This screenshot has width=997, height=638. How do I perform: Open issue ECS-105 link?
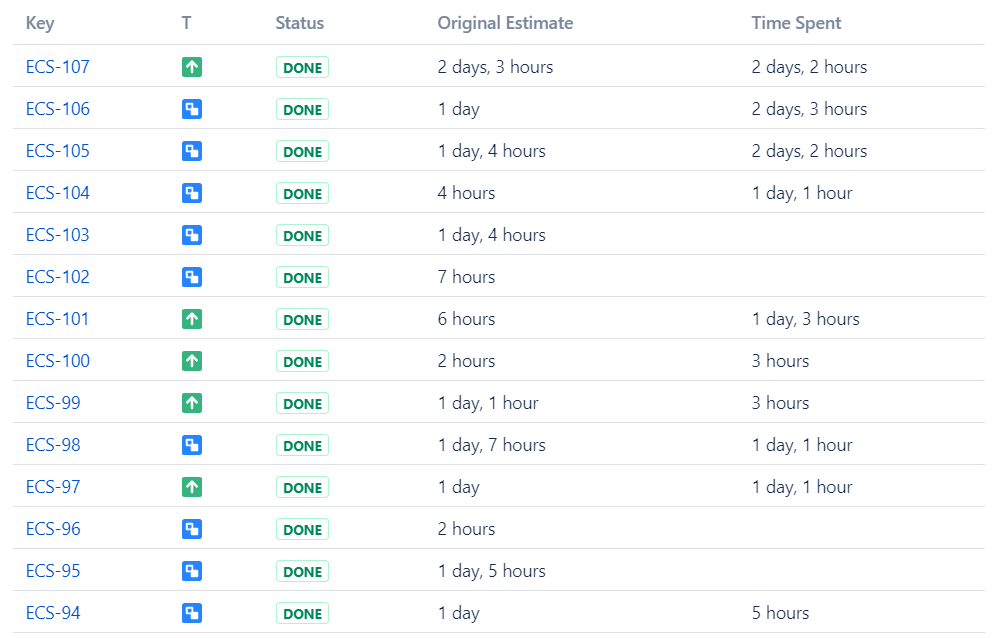(x=57, y=151)
